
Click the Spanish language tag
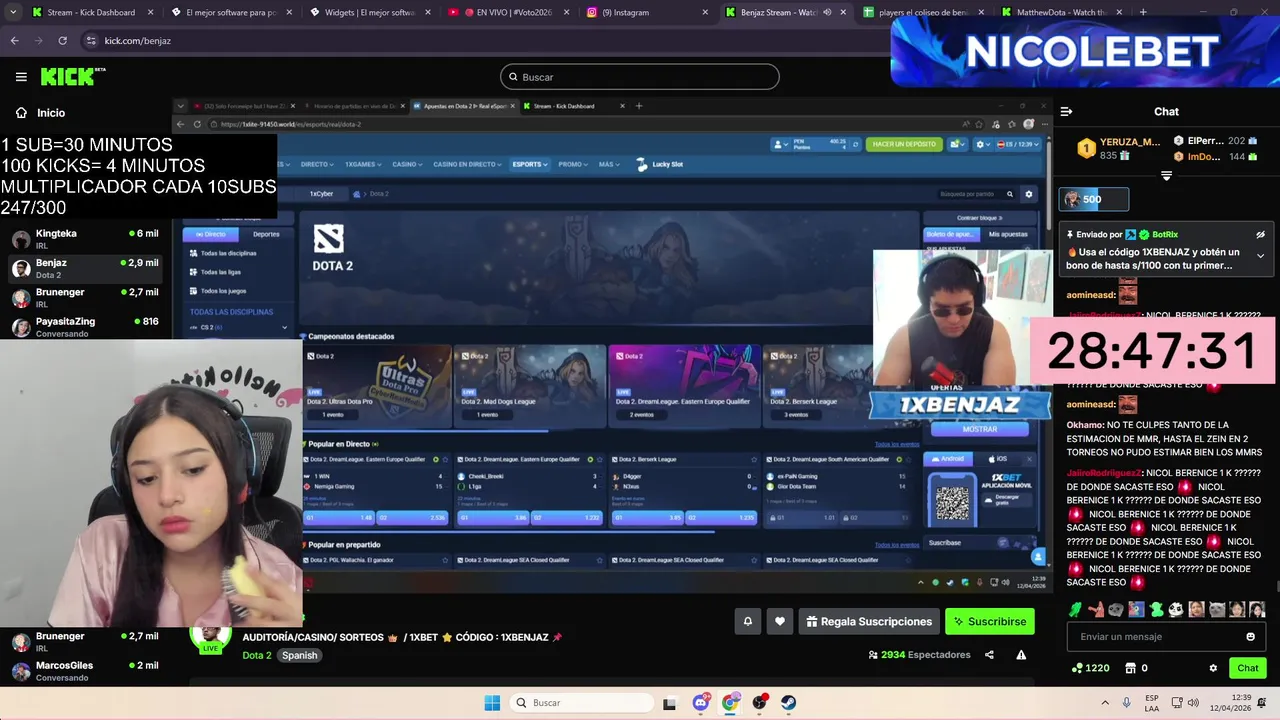tap(299, 655)
